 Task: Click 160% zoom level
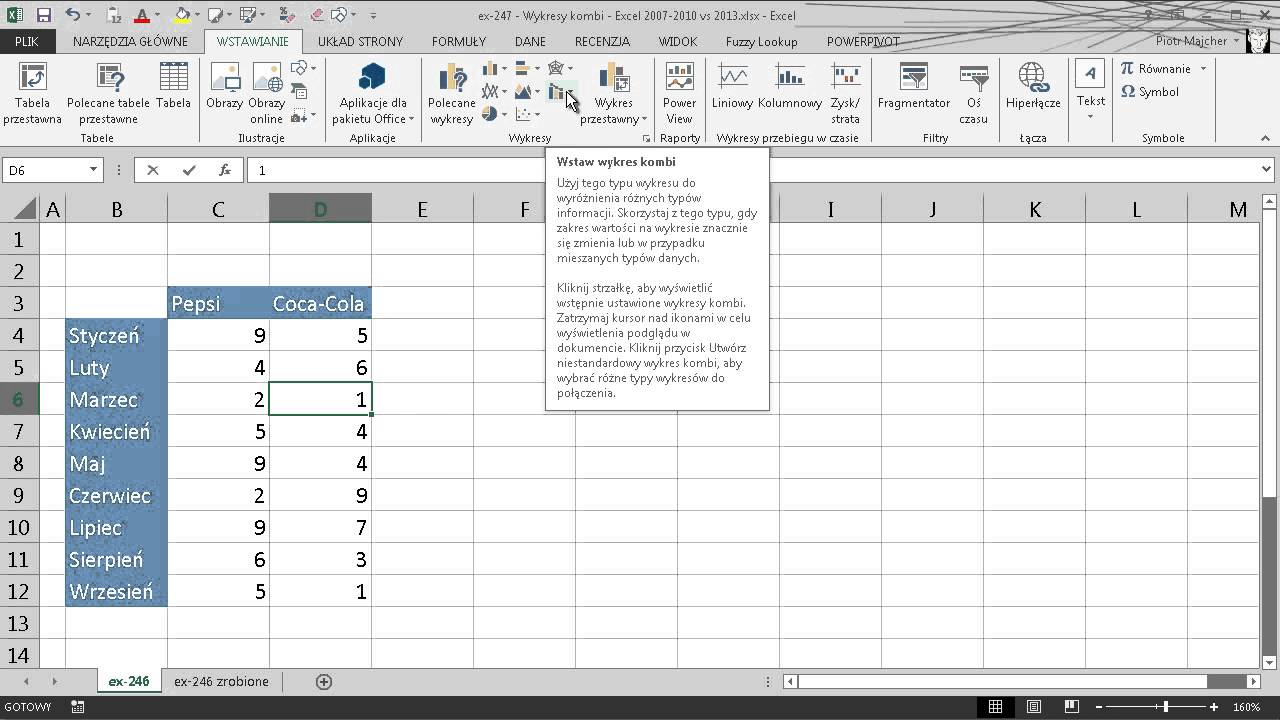(x=1247, y=707)
